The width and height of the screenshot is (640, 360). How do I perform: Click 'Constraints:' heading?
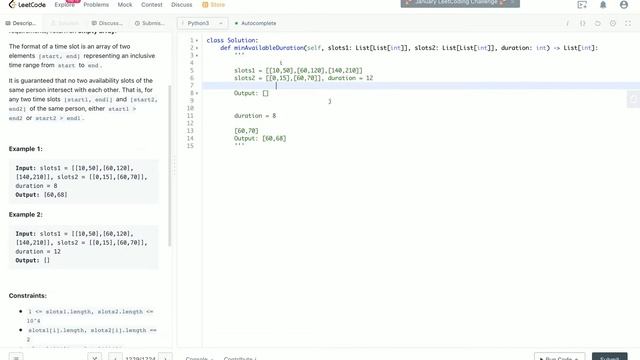(x=28, y=296)
